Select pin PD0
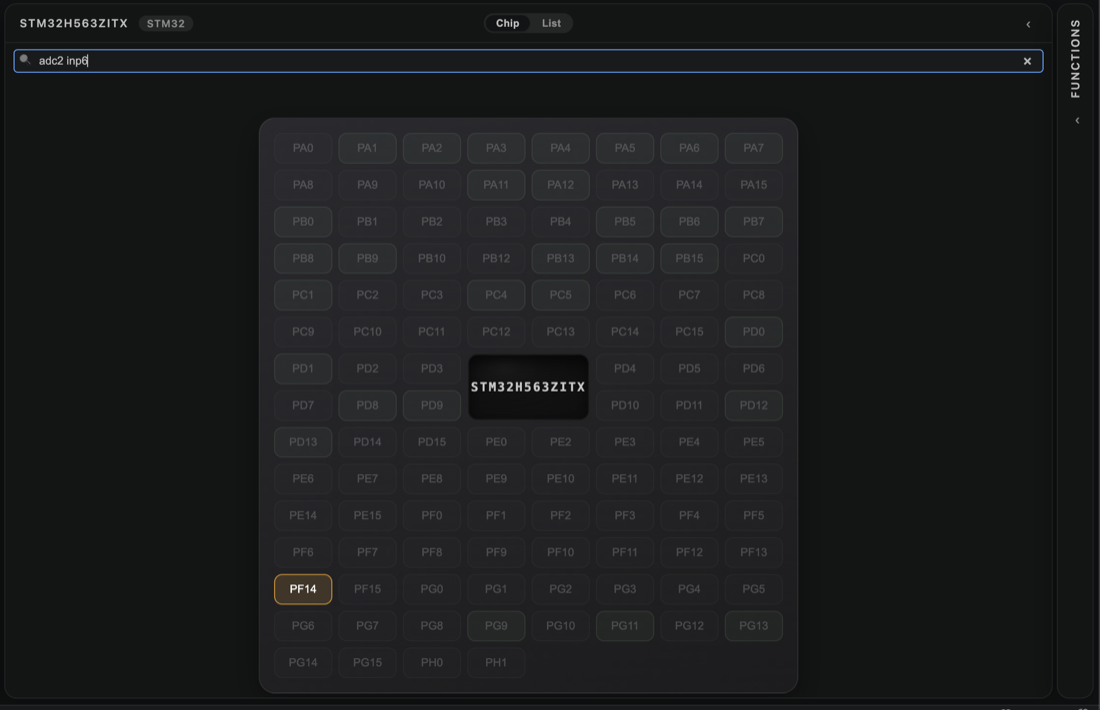The image size is (1100, 710). click(753, 332)
